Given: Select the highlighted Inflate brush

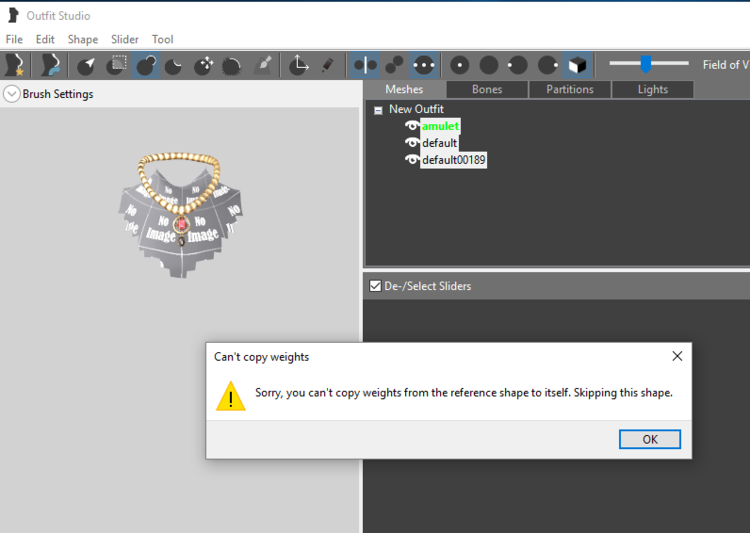Looking at the screenshot, I should click(146, 65).
